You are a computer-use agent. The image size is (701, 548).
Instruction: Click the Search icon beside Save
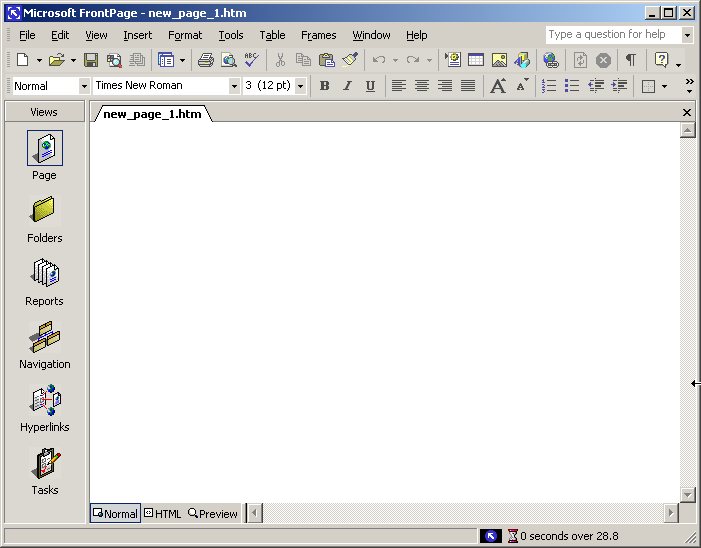(x=114, y=59)
